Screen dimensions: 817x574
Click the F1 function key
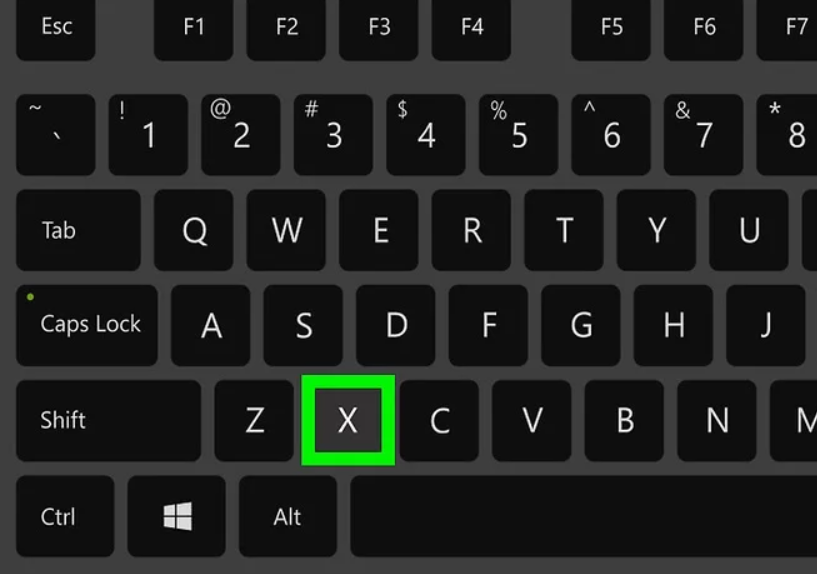click(193, 29)
